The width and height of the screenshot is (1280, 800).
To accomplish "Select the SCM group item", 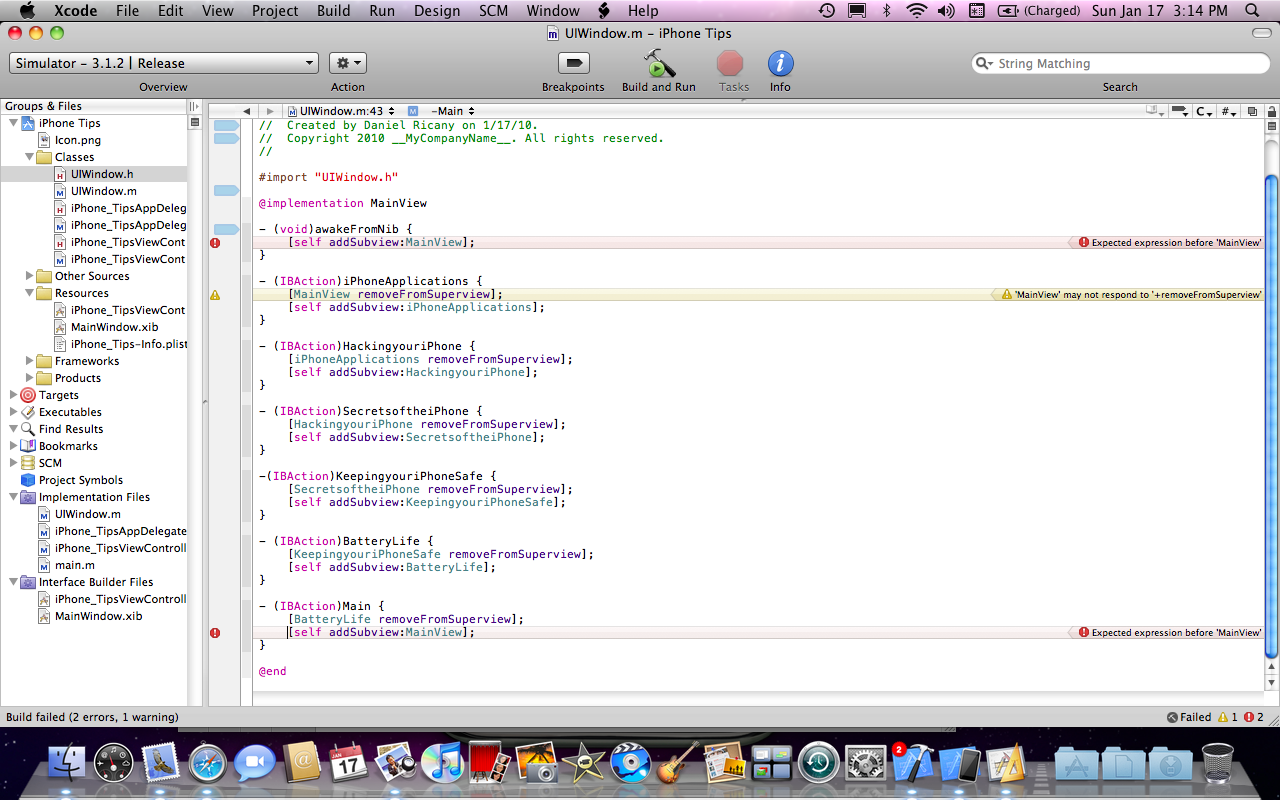I will tap(50, 463).
